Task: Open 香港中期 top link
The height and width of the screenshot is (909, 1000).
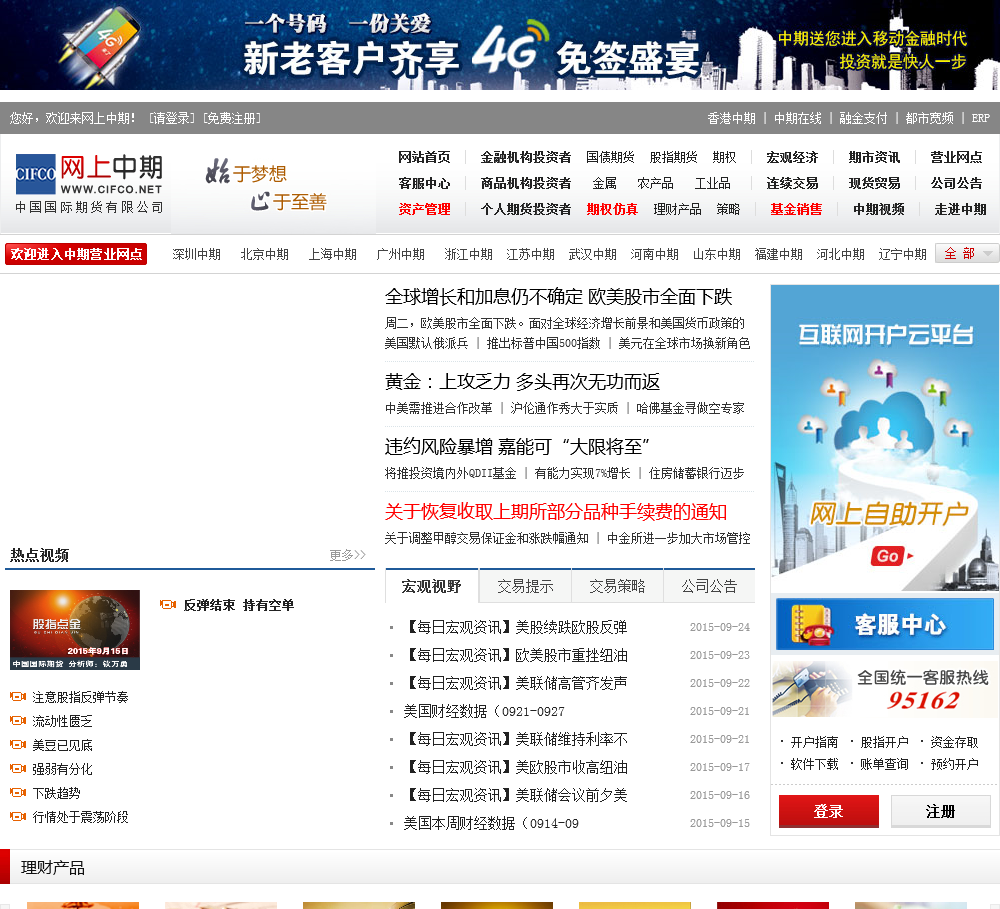Action: point(731,118)
